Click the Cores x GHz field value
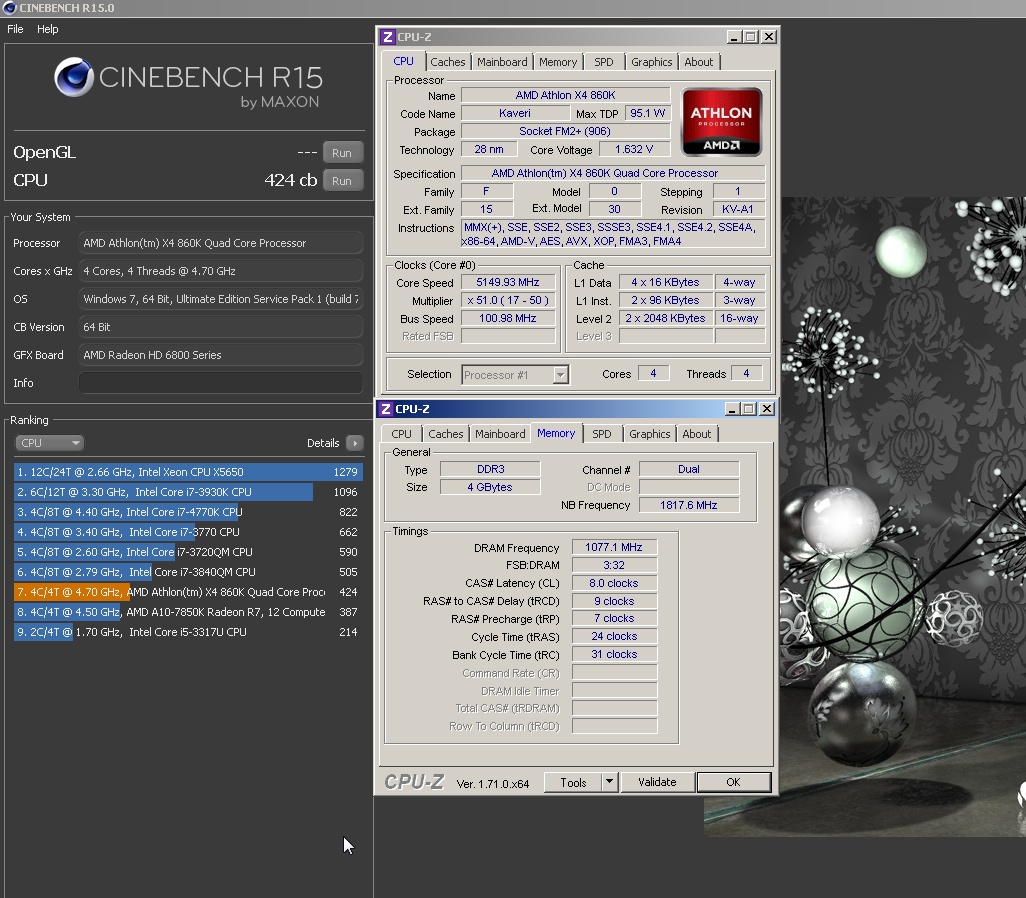 click(221, 271)
